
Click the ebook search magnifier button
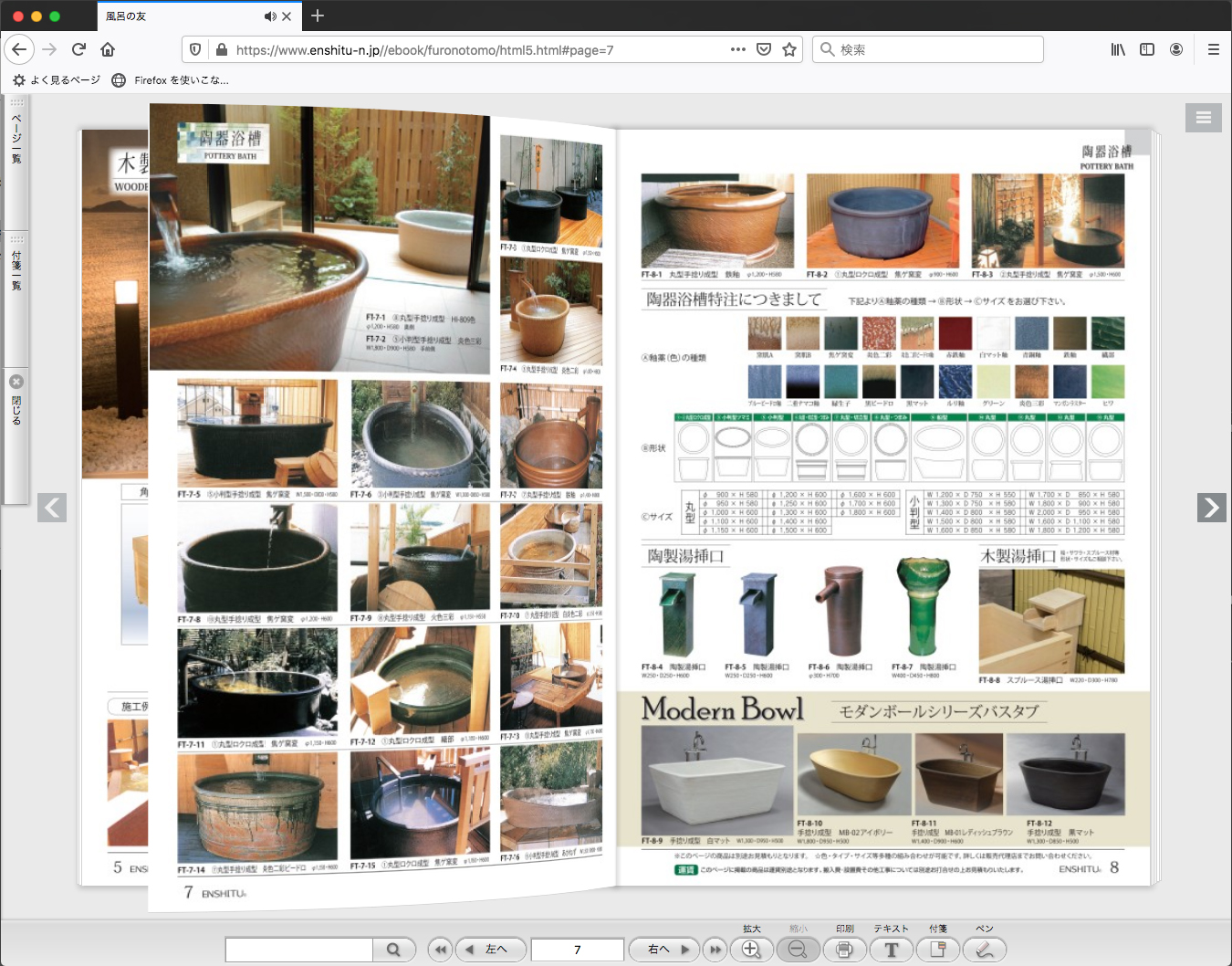pyautogui.click(x=393, y=950)
